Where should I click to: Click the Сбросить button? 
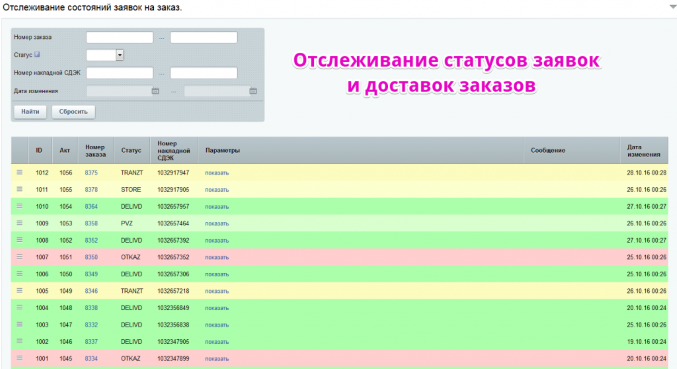73,112
